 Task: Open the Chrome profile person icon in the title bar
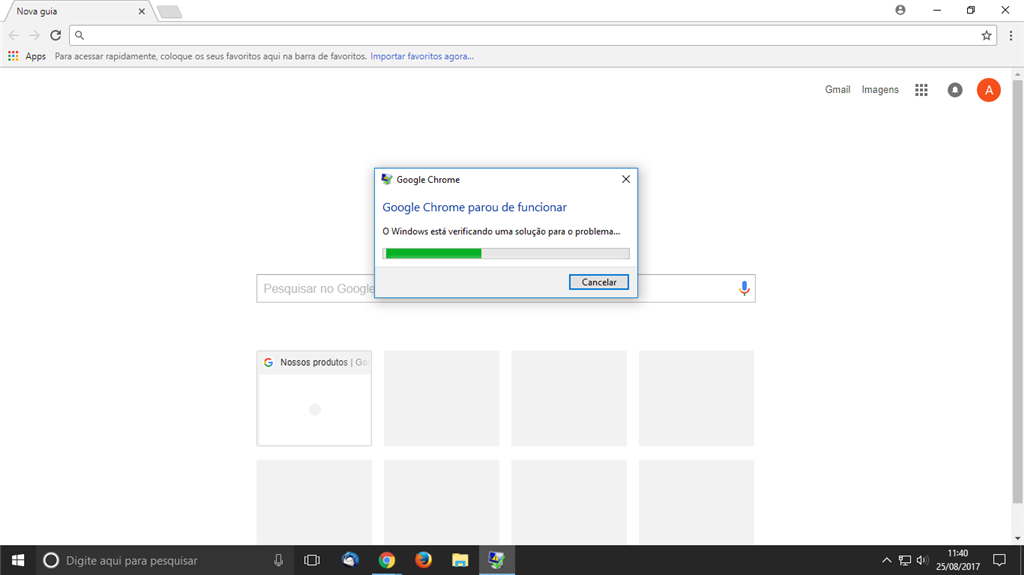click(900, 10)
